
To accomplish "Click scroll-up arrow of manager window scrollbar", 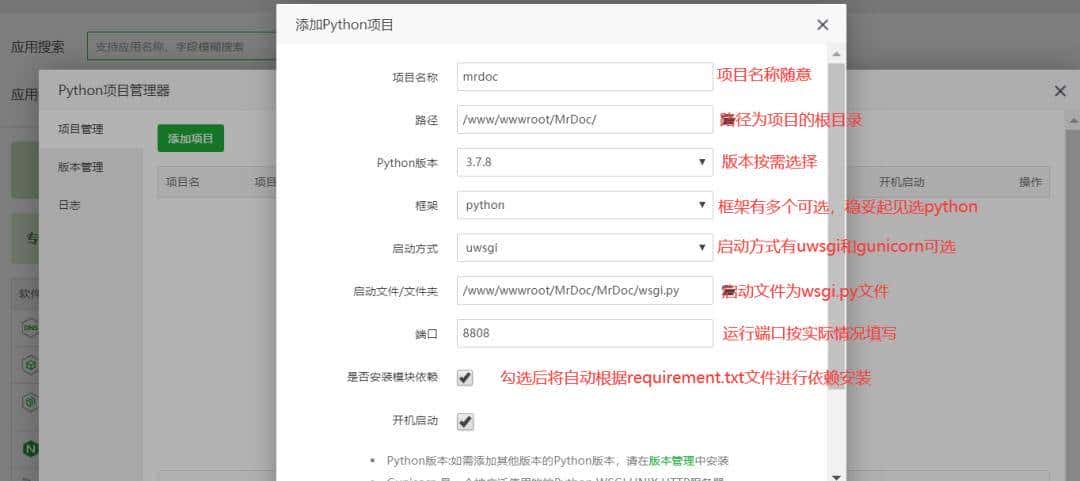I will coord(1072,121).
